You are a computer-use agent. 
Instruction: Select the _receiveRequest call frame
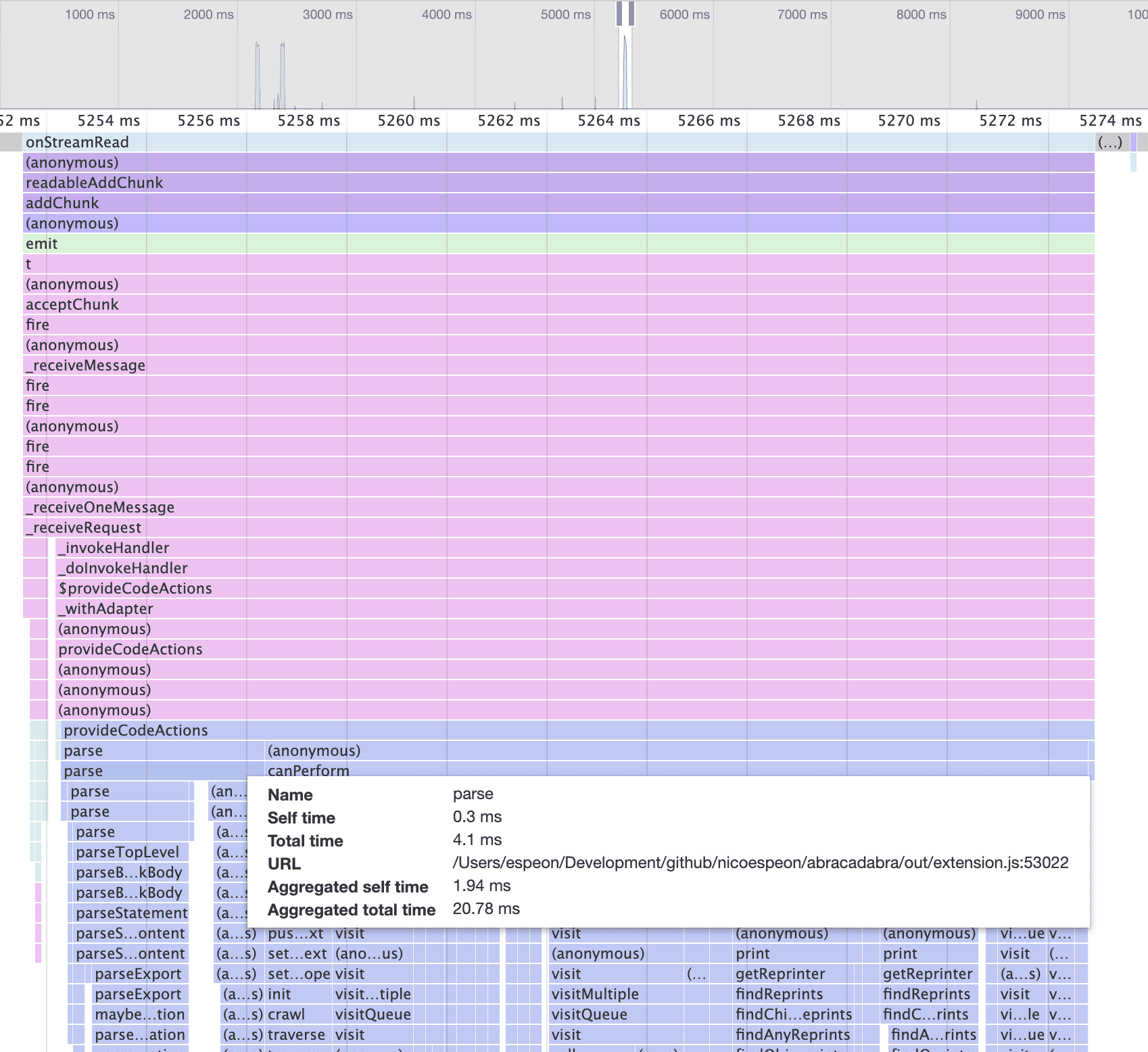[558, 527]
